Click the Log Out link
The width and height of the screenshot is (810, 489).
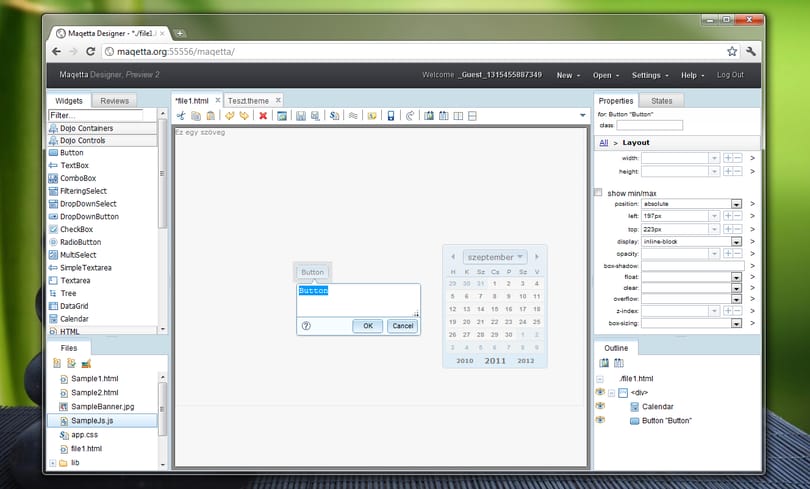coord(730,75)
